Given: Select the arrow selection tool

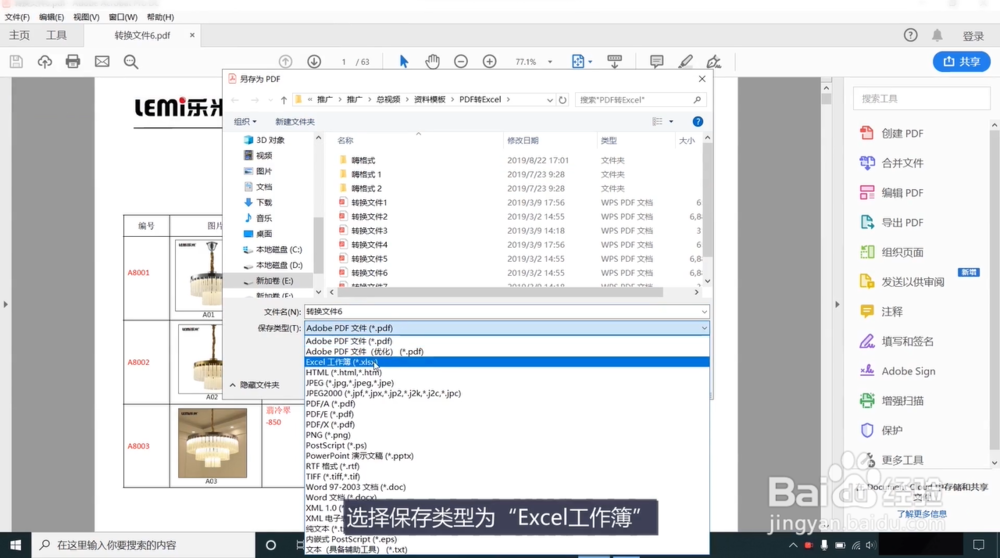Looking at the screenshot, I should [403, 61].
